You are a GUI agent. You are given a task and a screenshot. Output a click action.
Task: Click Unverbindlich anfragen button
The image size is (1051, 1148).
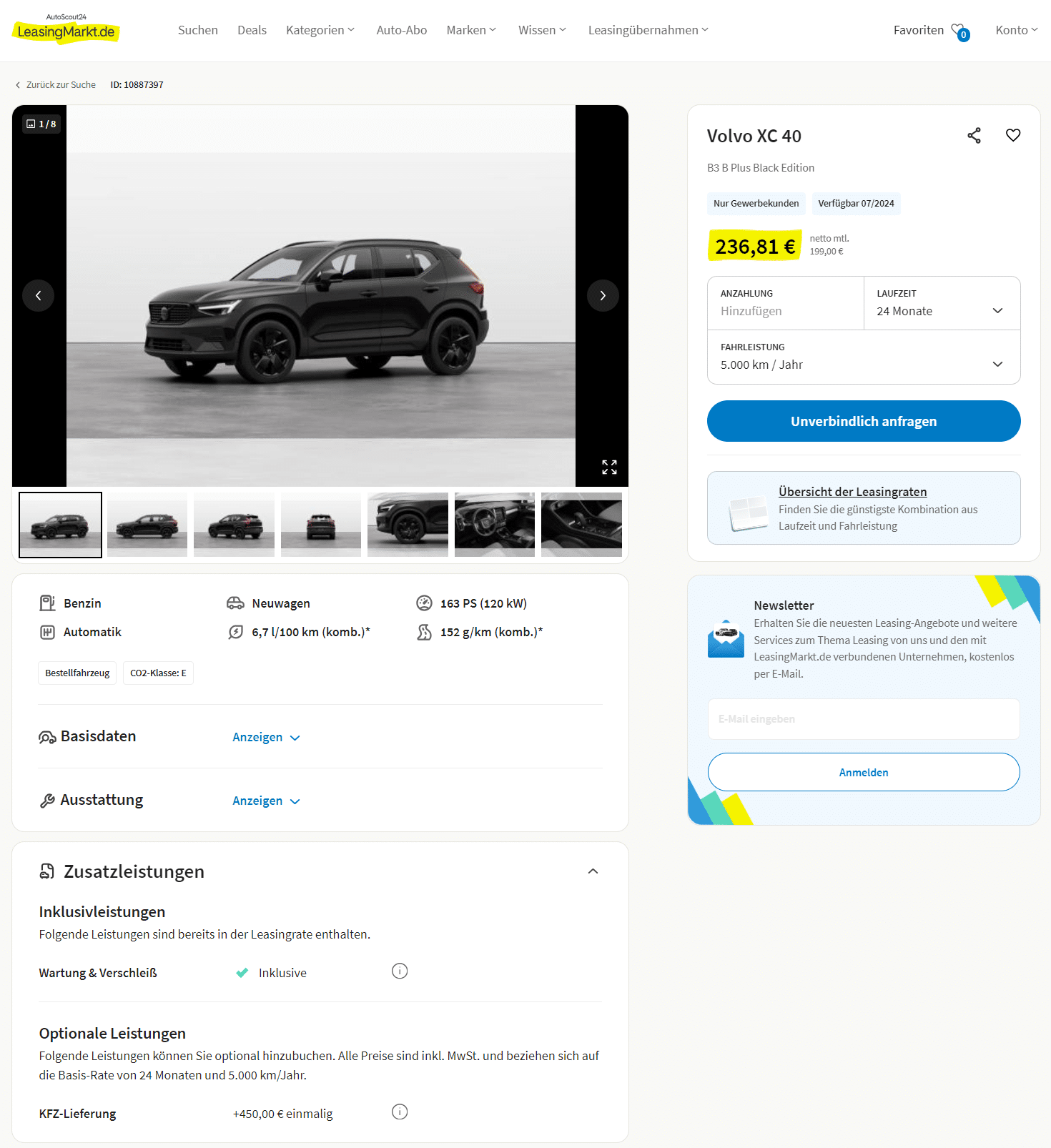tap(864, 421)
